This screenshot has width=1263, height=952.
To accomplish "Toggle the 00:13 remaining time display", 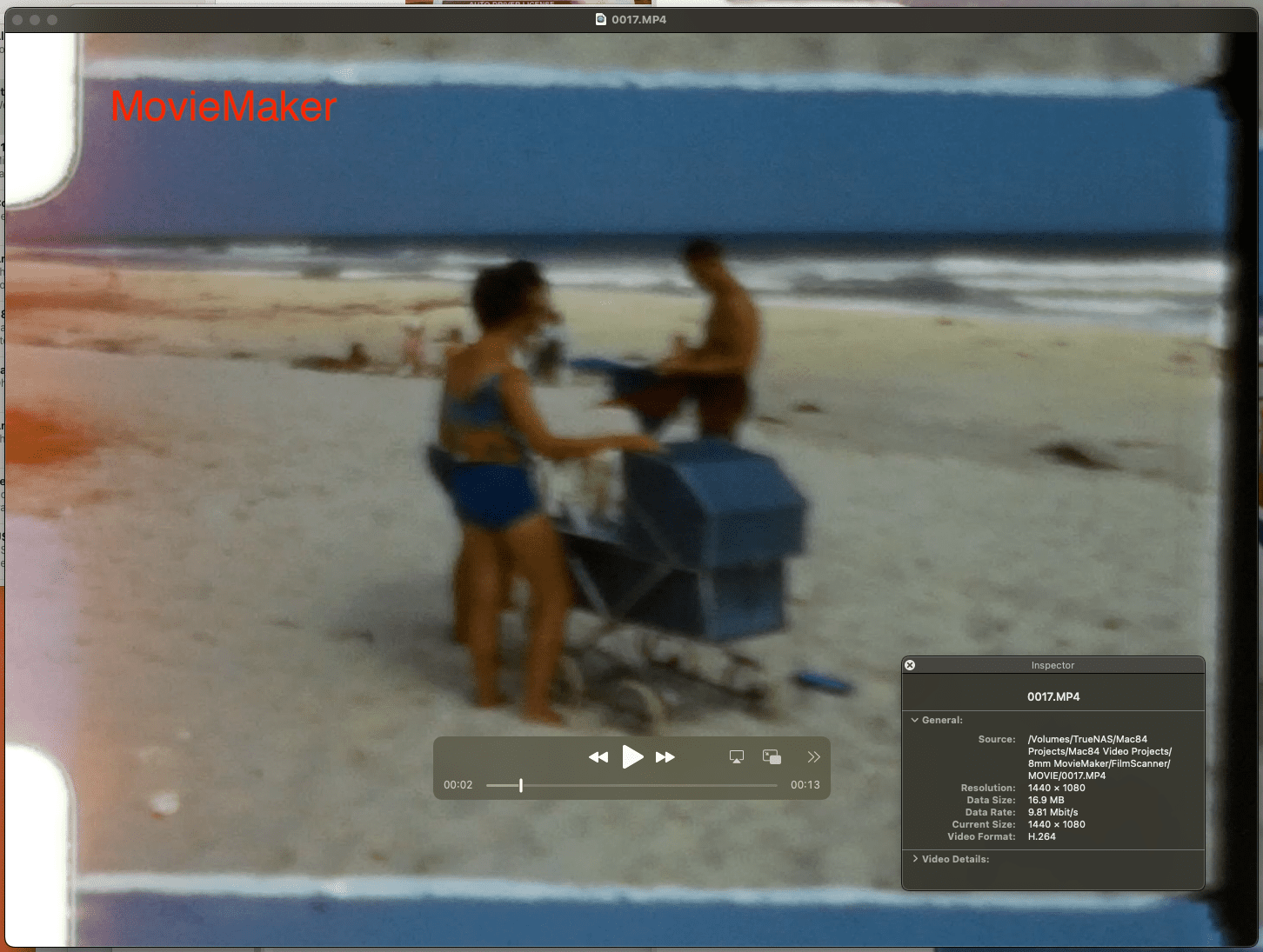I will [805, 785].
